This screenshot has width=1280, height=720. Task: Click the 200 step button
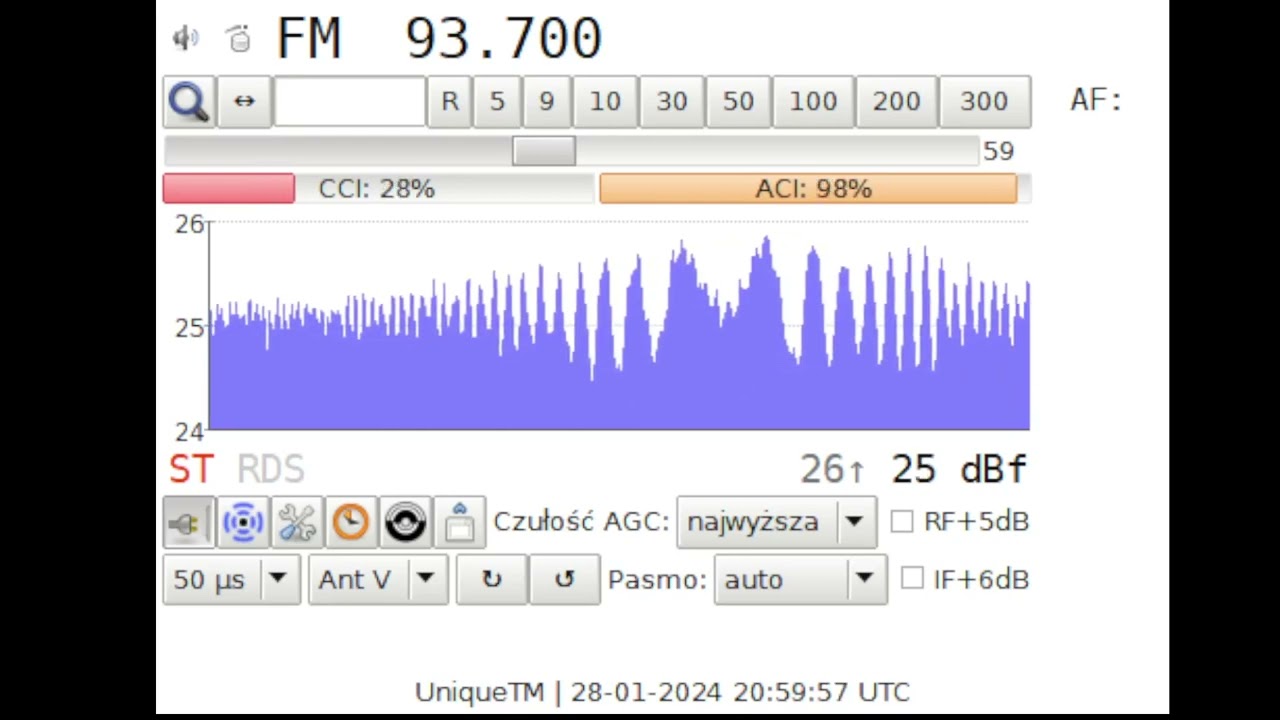click(x=896, y=101)
